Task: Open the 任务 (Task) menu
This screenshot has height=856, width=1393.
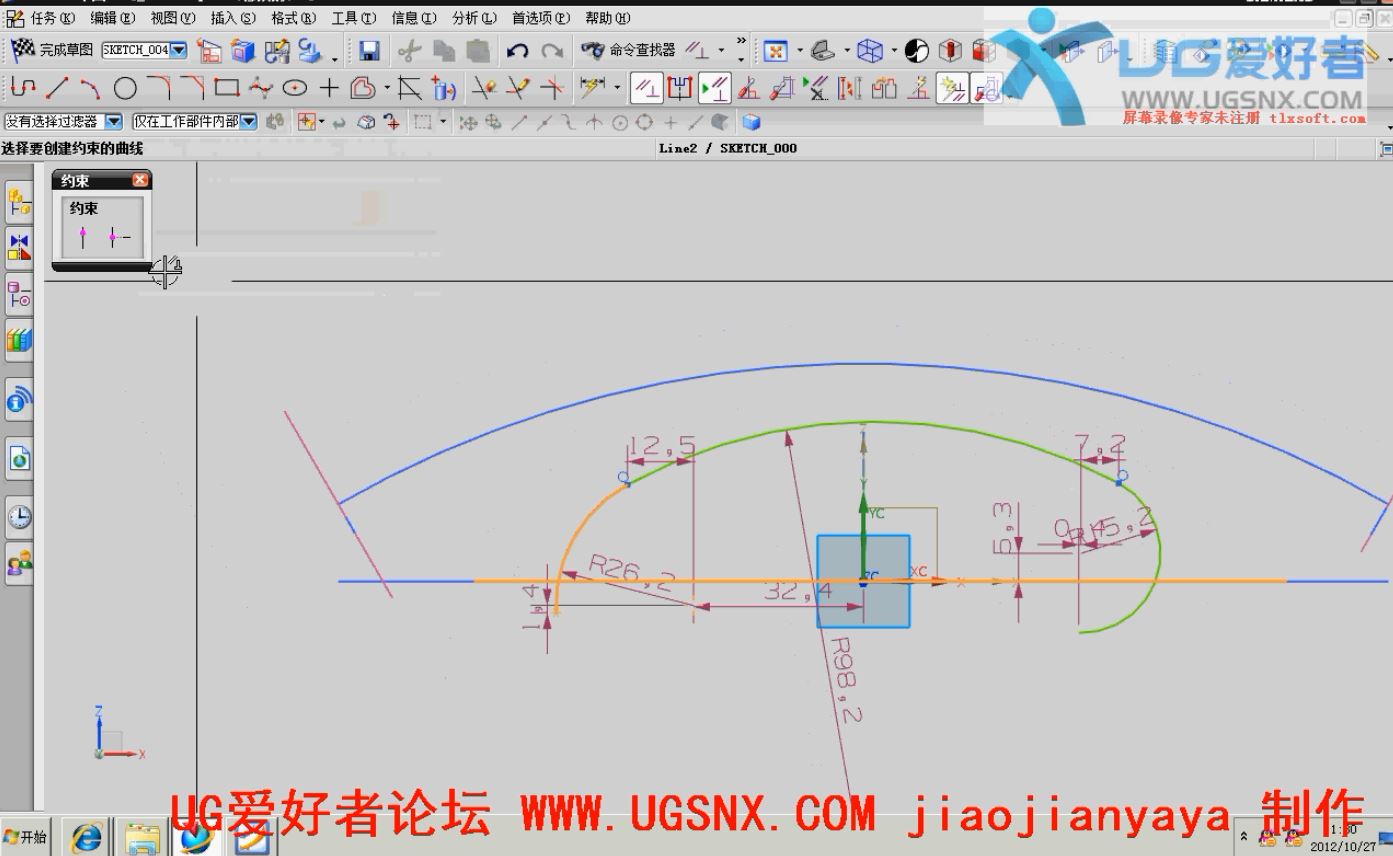Action: pyautogui.click(x=52, y=18)
